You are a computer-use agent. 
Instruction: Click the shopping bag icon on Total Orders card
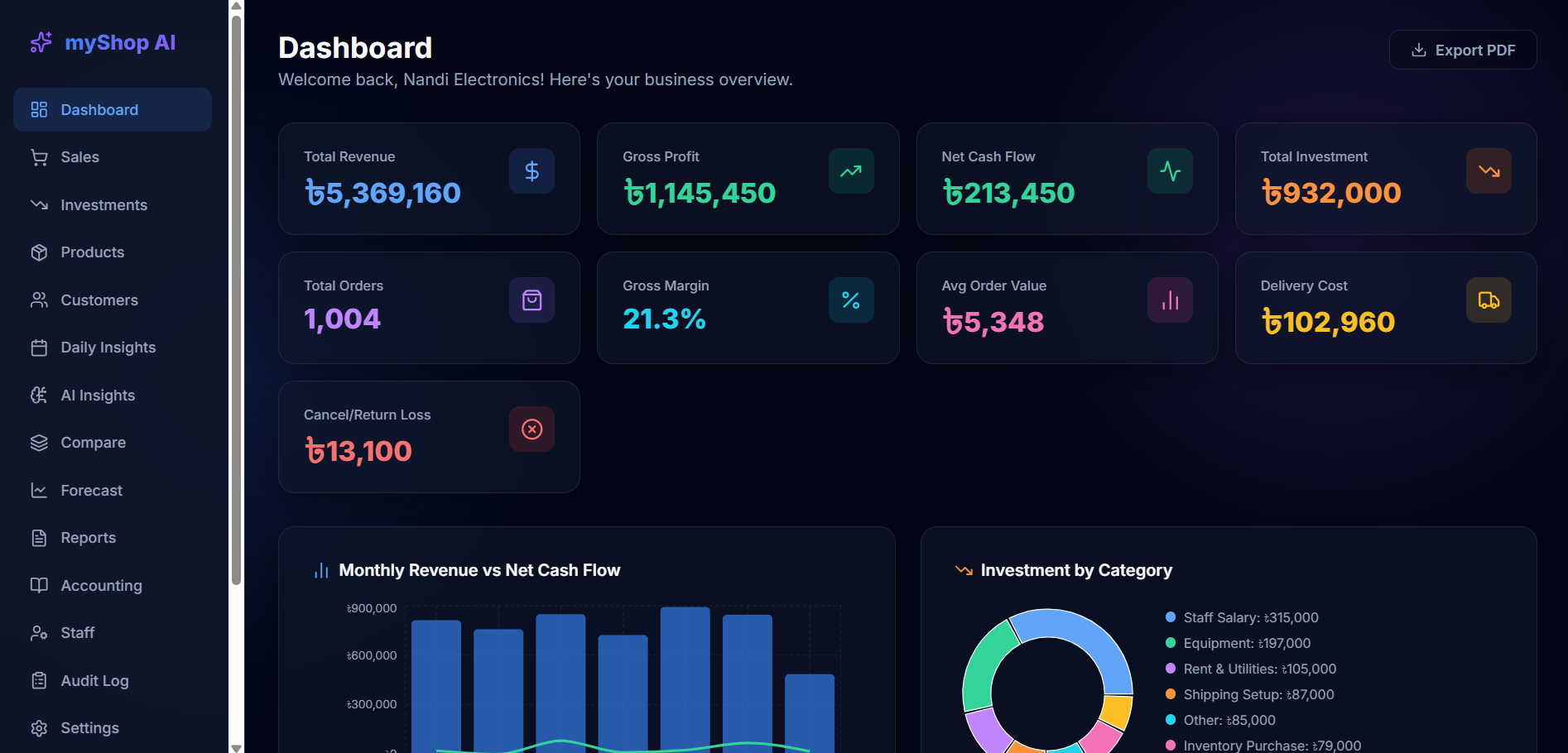[x=531, y=300]
